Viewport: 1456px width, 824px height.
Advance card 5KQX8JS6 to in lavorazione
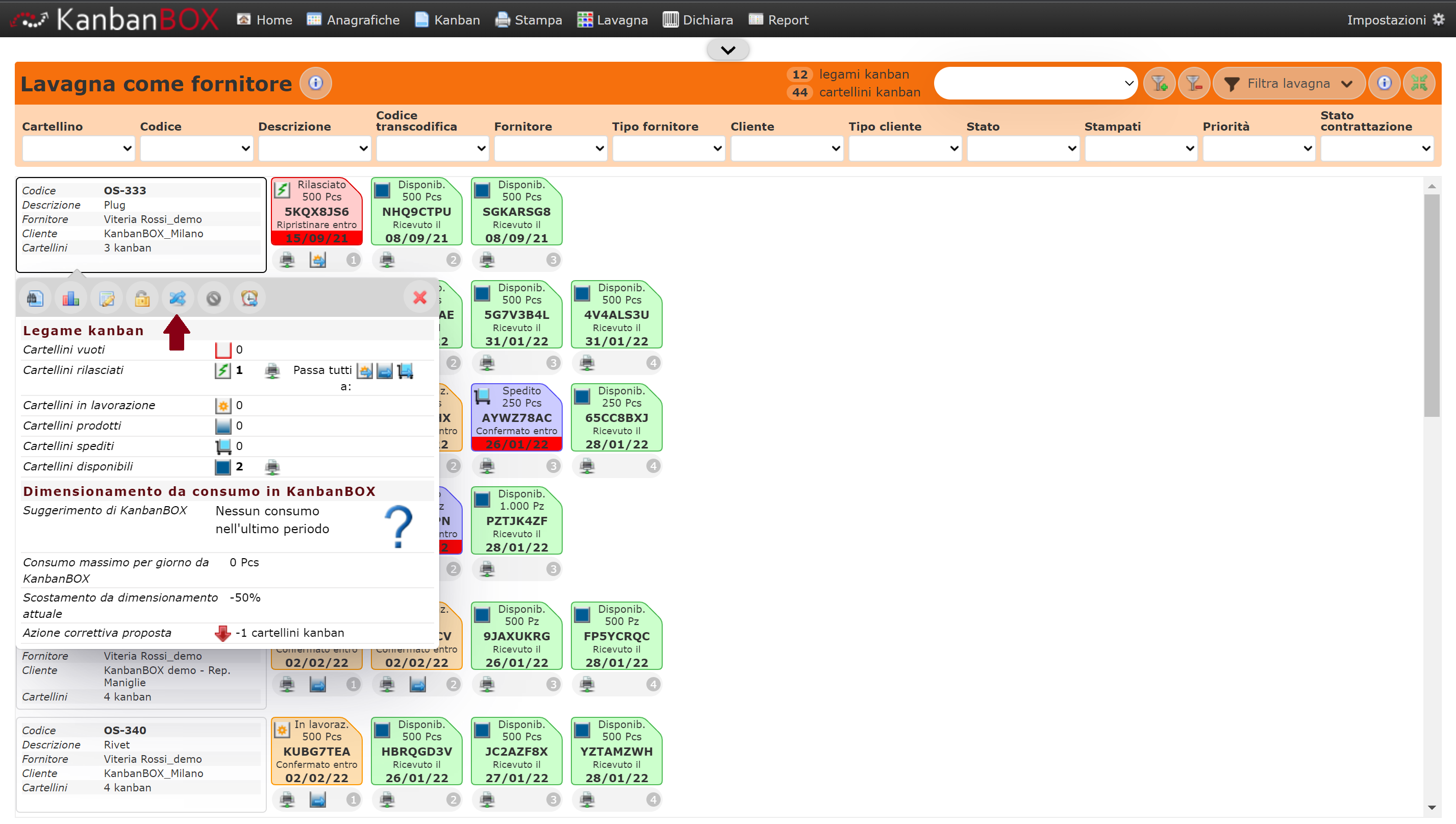pyautogui.click(x=318, y=260)
